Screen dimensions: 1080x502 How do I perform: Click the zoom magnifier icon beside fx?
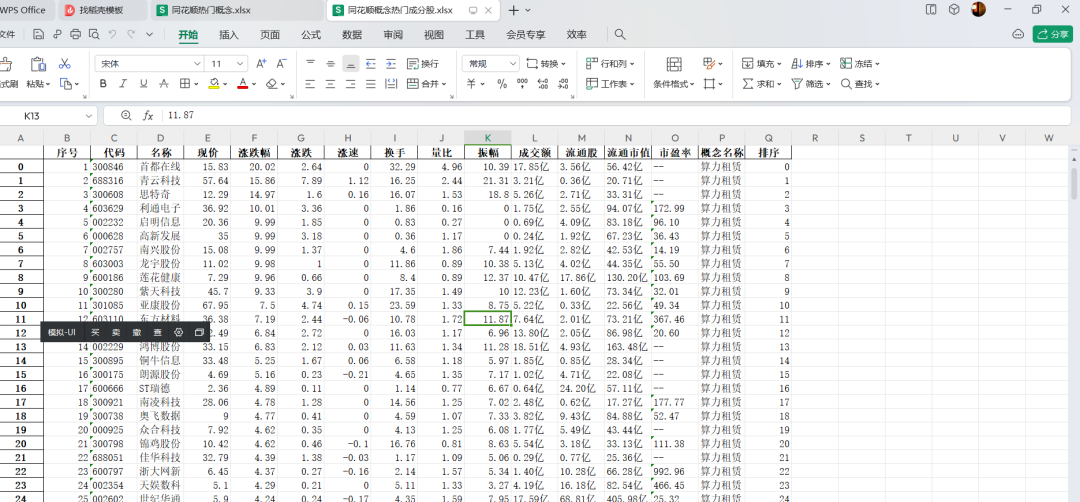coord(125,116)
